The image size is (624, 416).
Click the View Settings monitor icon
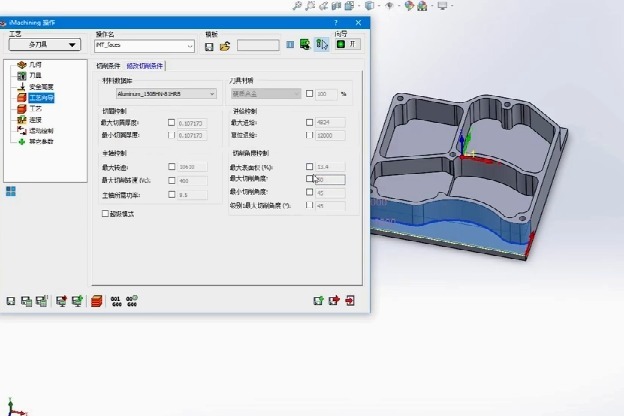pos(442,6)
